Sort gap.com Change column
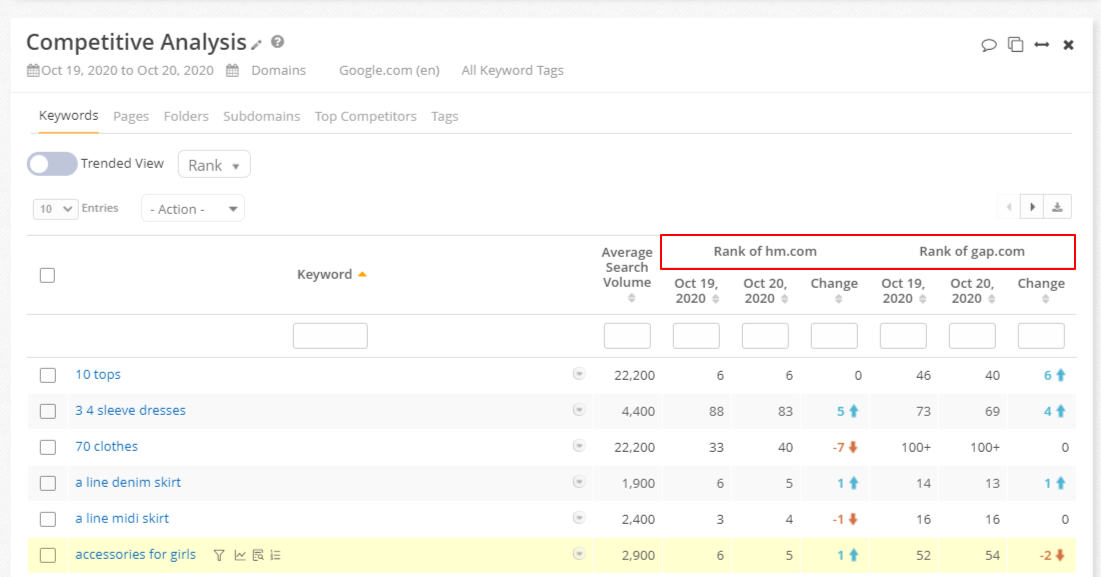Viewport: 1101px width, 577px height. click(1046, 299)
